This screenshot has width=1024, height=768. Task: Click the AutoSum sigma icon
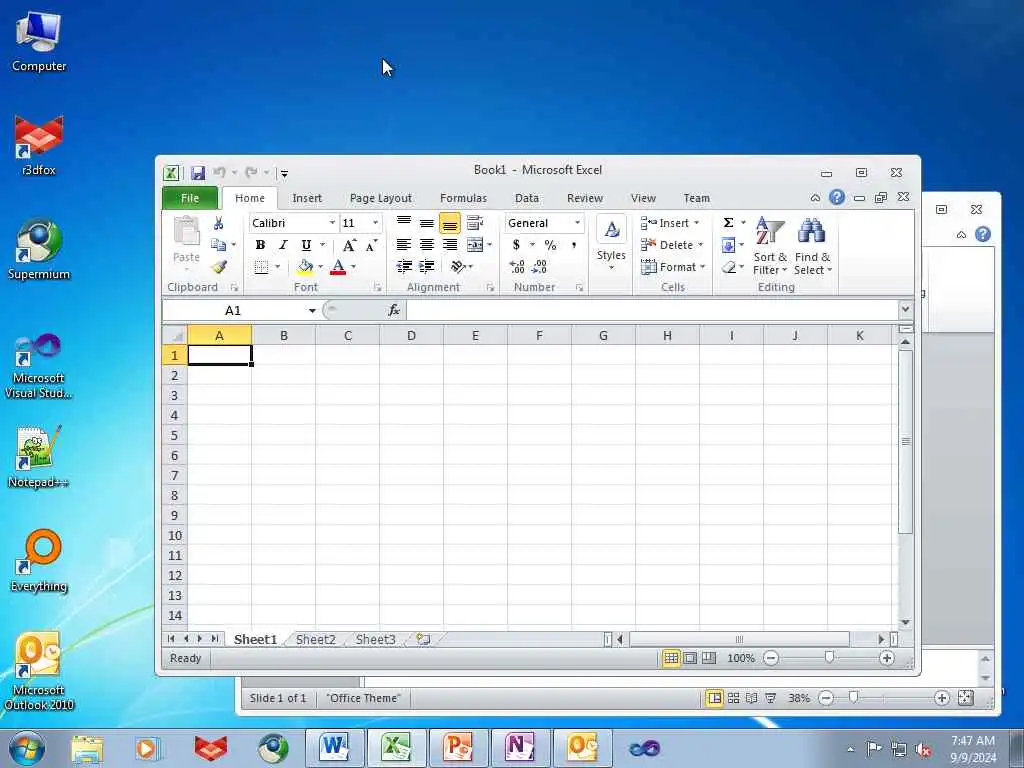pos(728,223)
